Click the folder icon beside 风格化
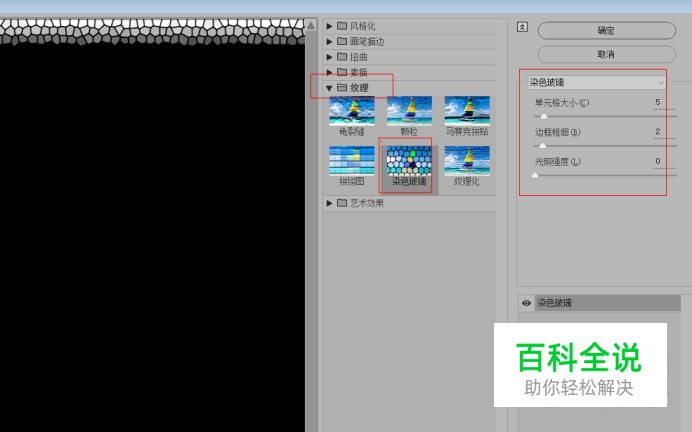 342,26
